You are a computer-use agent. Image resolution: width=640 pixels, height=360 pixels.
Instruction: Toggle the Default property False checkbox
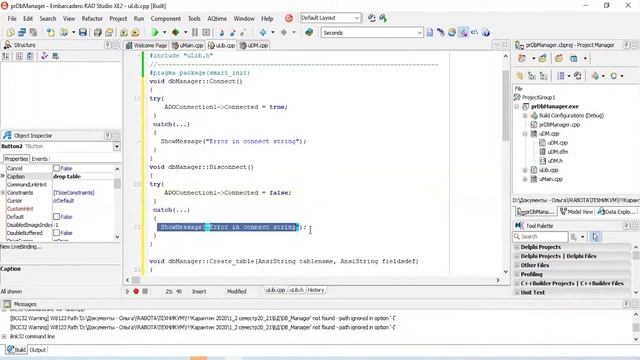click(x=56, y=217)
